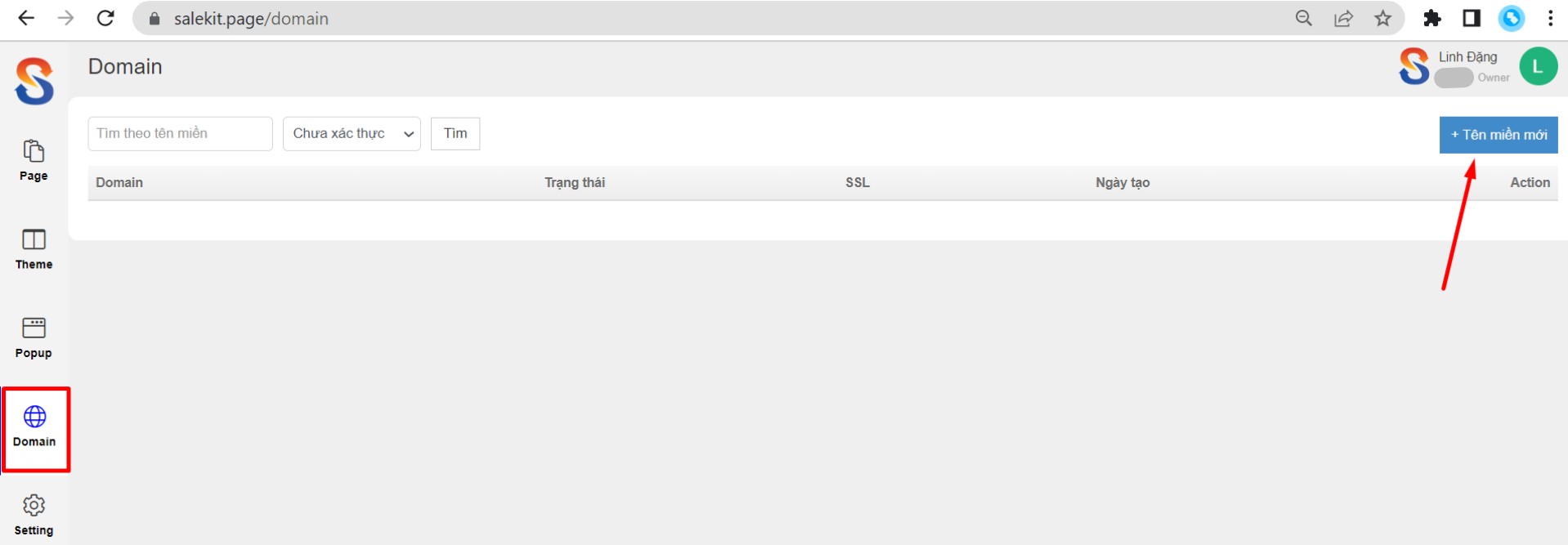Click the + Tên miền mới button

pyautogui.click(x=1499, y=135)
